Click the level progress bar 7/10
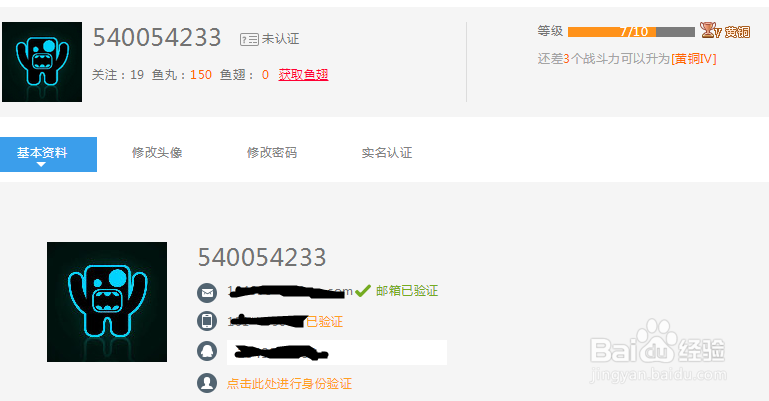Image resolution: width=769 pixels, height=401 pixels. [x=631, y=32]
